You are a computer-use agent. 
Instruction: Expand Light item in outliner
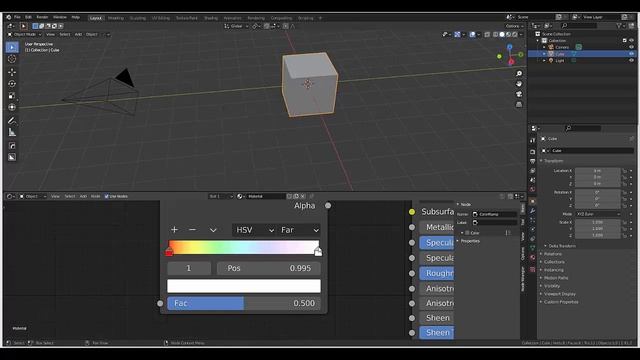point(544,60)
